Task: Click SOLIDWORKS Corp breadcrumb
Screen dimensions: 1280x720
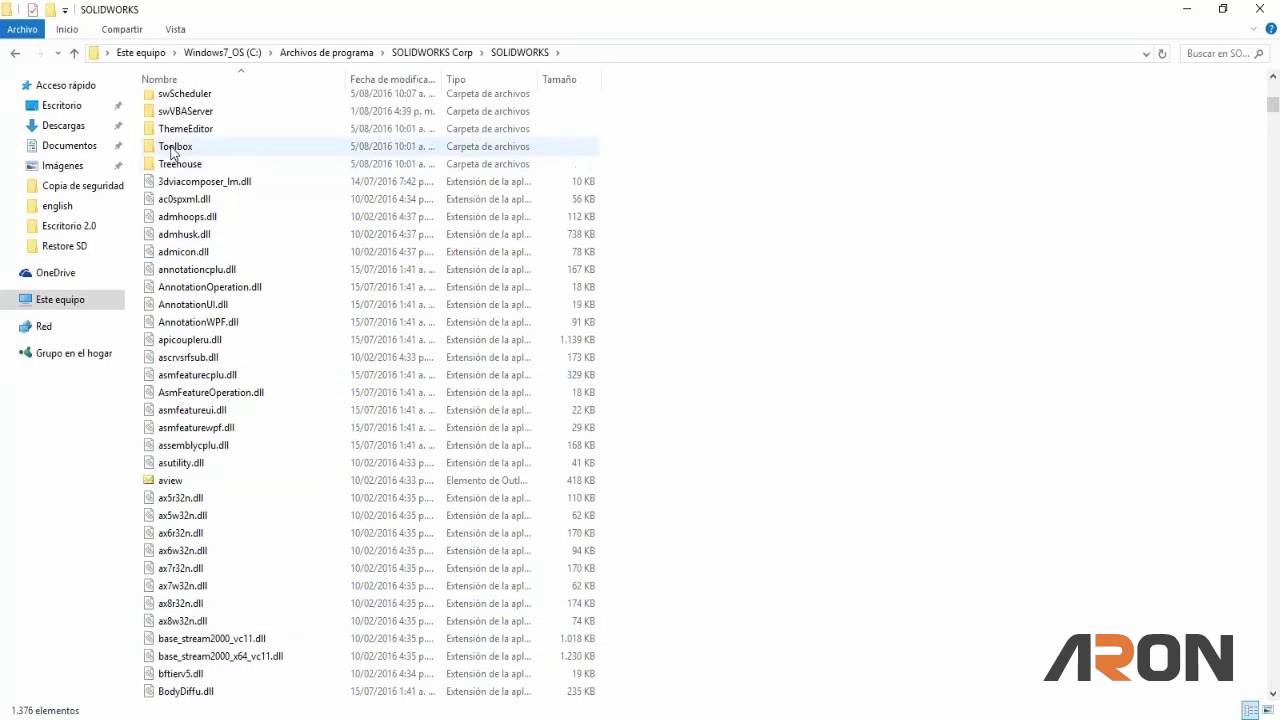Action: coord(432,53)
